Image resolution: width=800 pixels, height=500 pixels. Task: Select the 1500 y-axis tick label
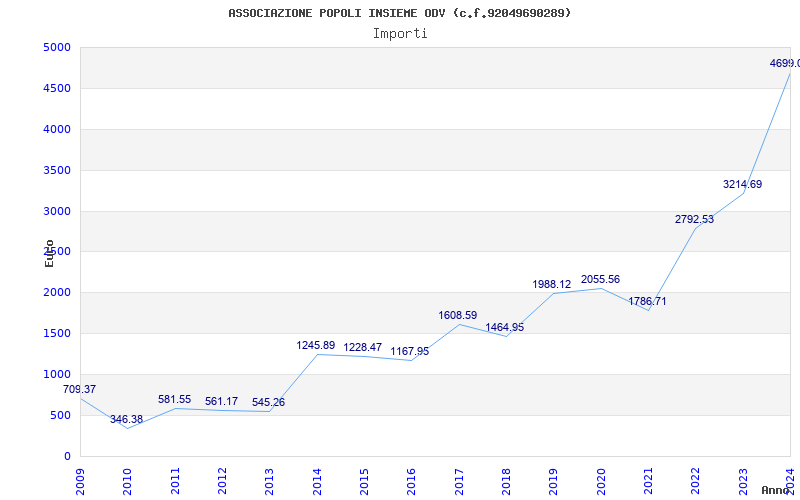[x=57, y=333]
